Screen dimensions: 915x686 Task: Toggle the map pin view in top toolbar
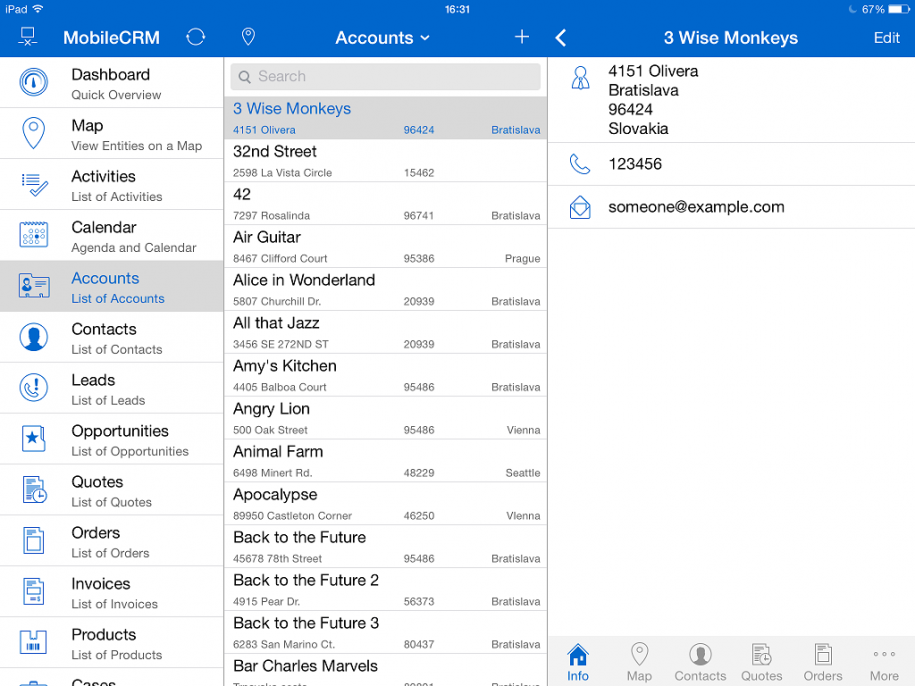pos(247,36)
